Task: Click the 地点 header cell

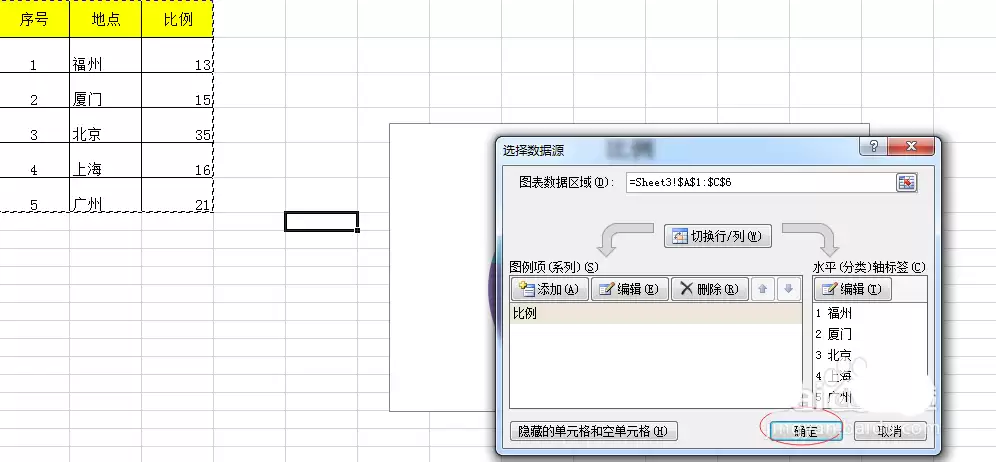Action: tap(105, 19)
